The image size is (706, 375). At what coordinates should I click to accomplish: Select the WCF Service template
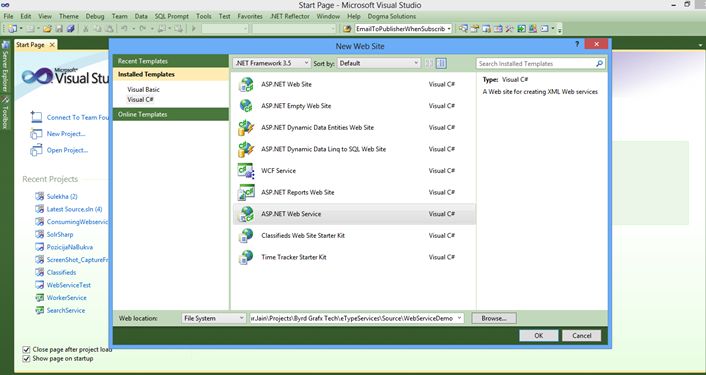354,171
